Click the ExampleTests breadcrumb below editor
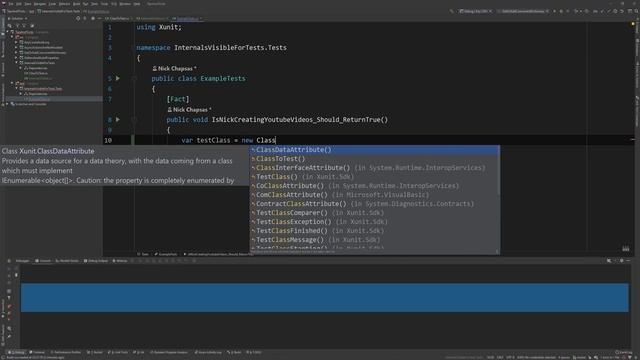640x360 pixels. coord(166,254)
